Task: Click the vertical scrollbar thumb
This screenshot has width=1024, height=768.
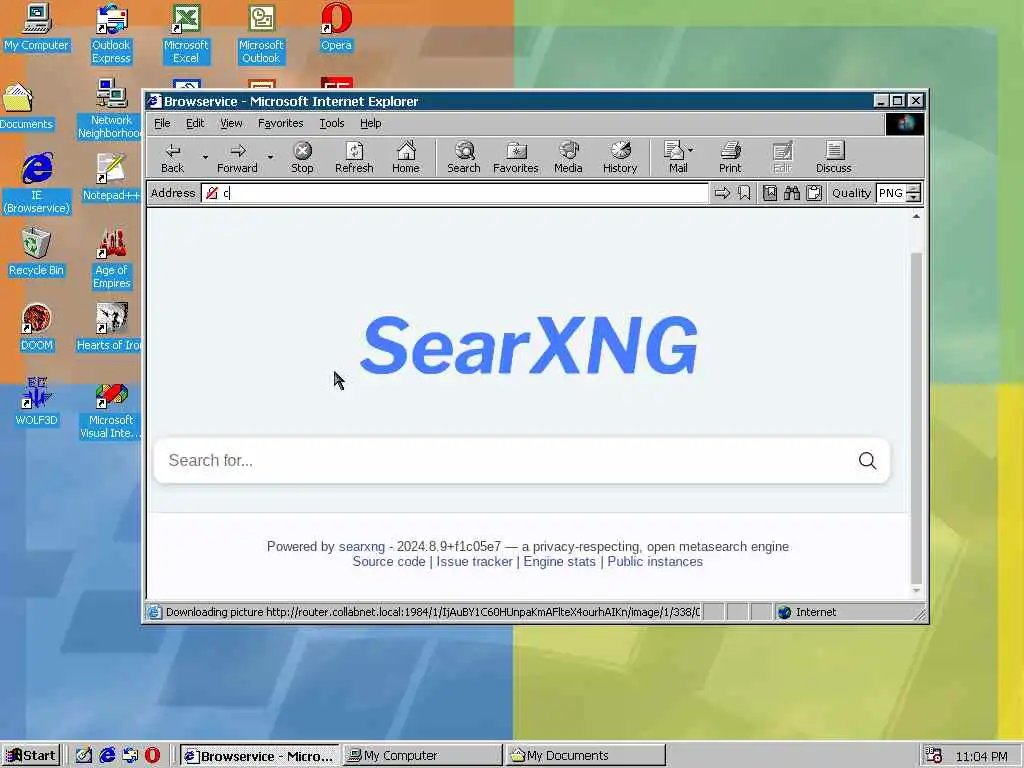Action: (916, 418)
